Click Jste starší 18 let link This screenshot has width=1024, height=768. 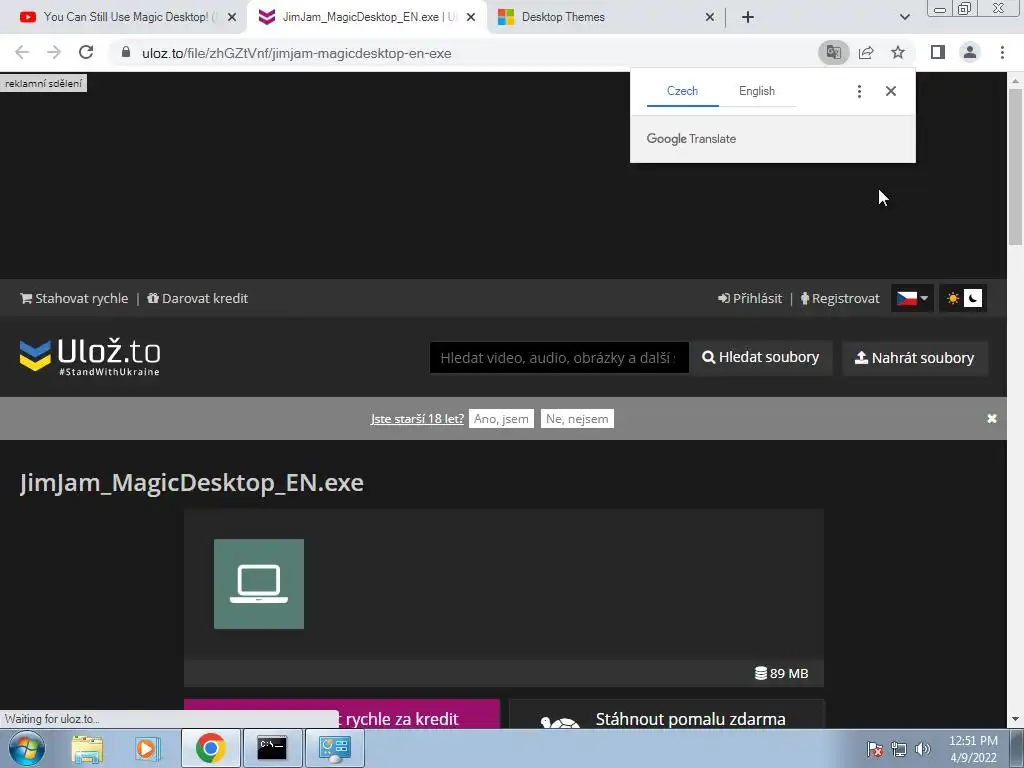(417, 419)
